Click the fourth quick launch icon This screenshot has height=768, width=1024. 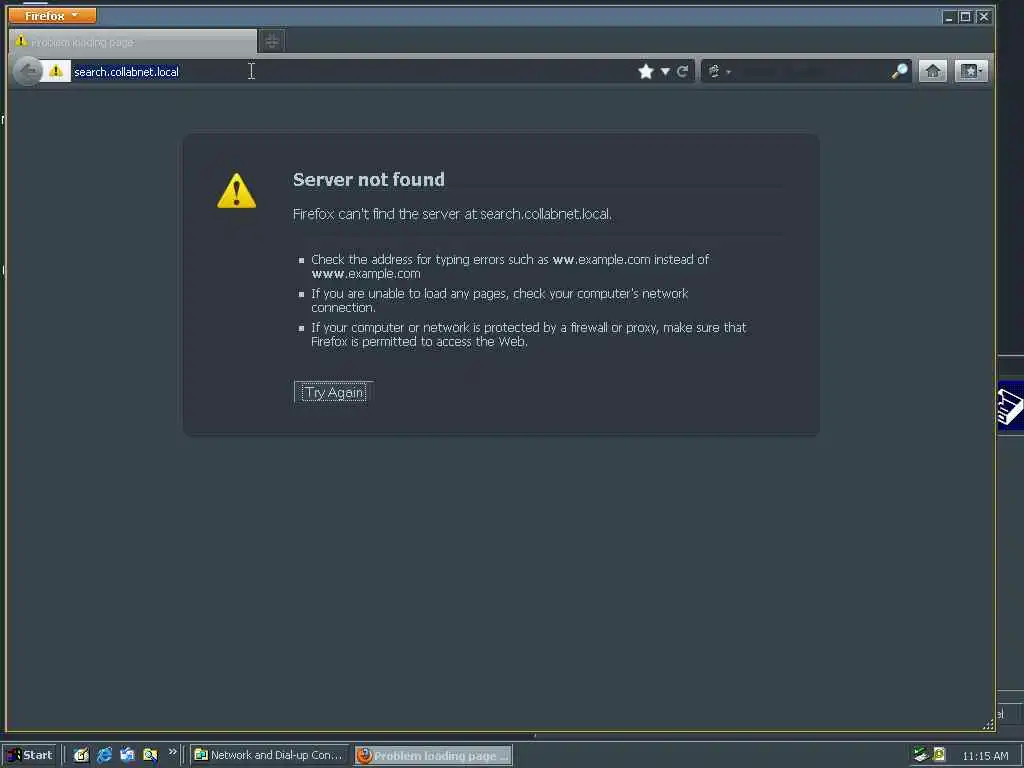(x=150, y=755)
